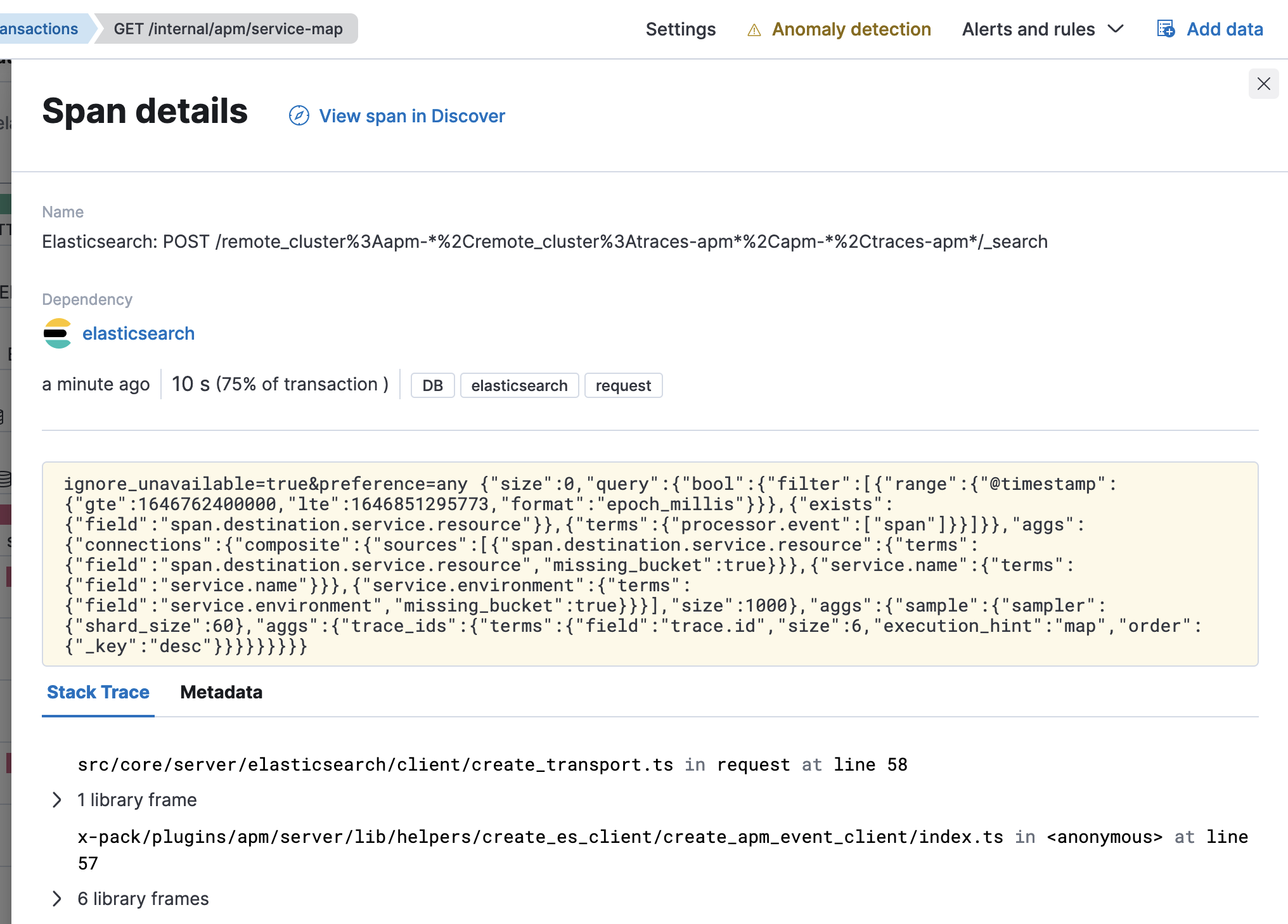Open Settings from the top menu

coord(680,29)
